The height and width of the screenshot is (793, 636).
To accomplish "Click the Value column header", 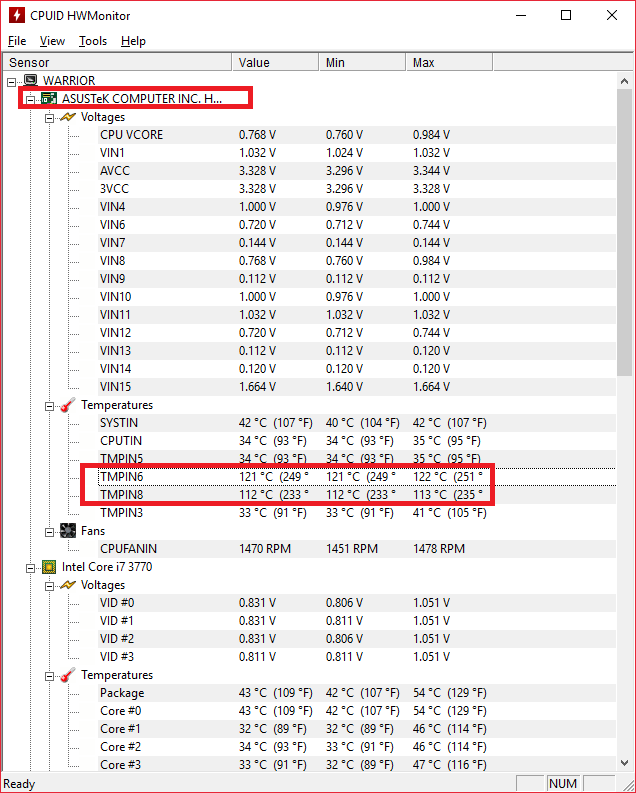I will click(x=275, y=62).
